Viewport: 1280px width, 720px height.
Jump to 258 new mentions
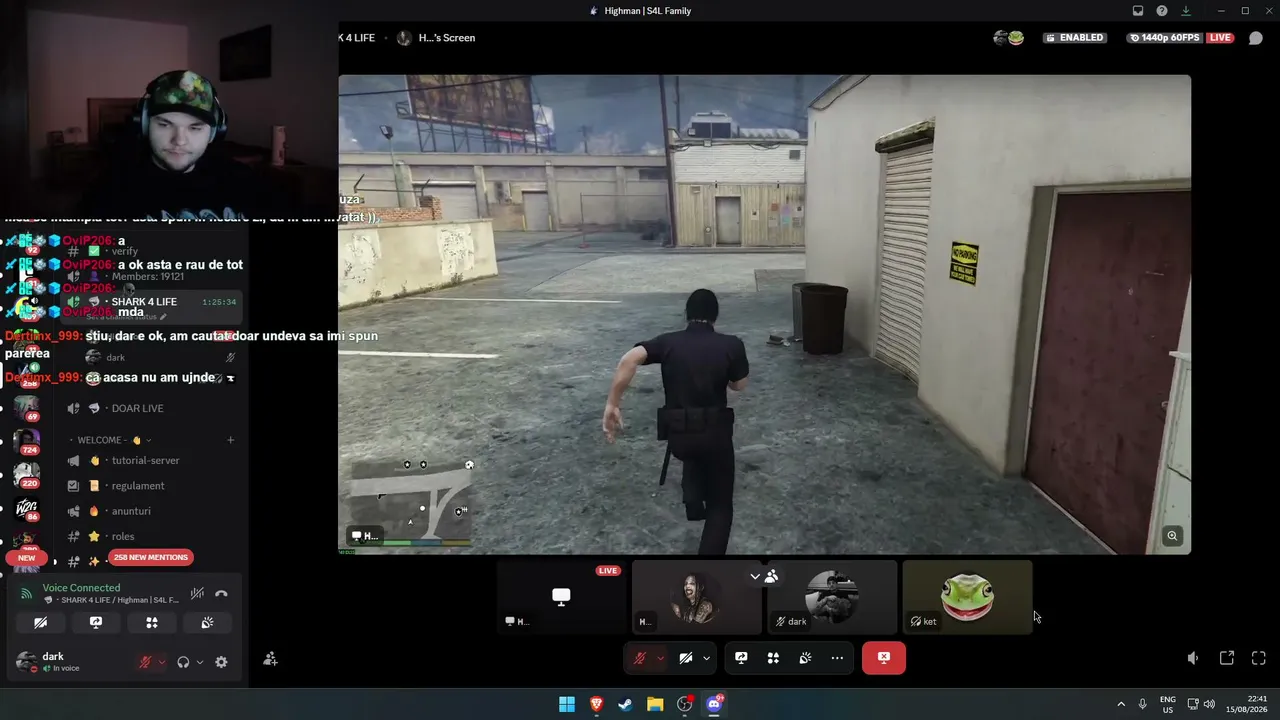click(151, 557)
